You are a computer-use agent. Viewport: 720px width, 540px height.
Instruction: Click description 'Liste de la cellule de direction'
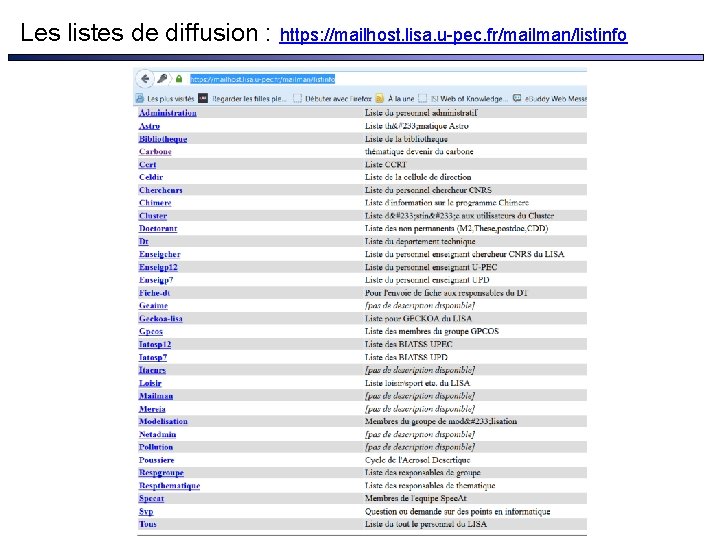(x=418, y=177)
